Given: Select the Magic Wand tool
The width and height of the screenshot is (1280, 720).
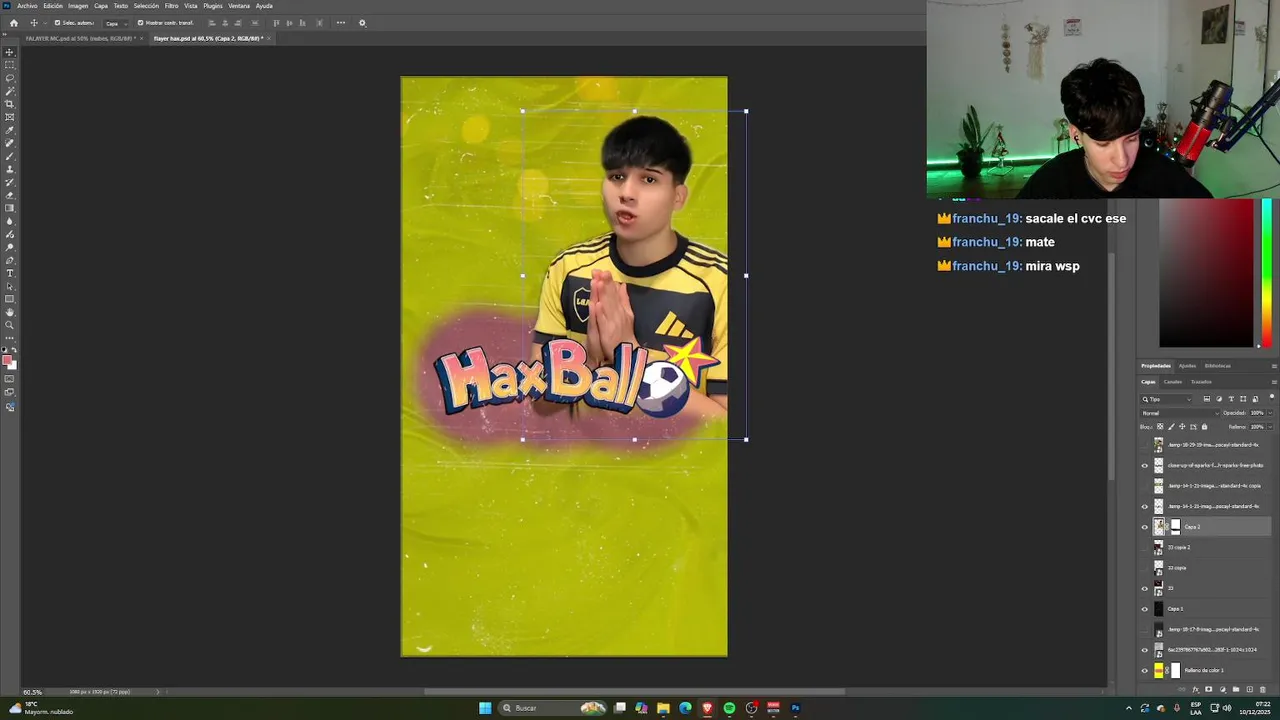Looking at the screenshot, I should coord(10,91).
